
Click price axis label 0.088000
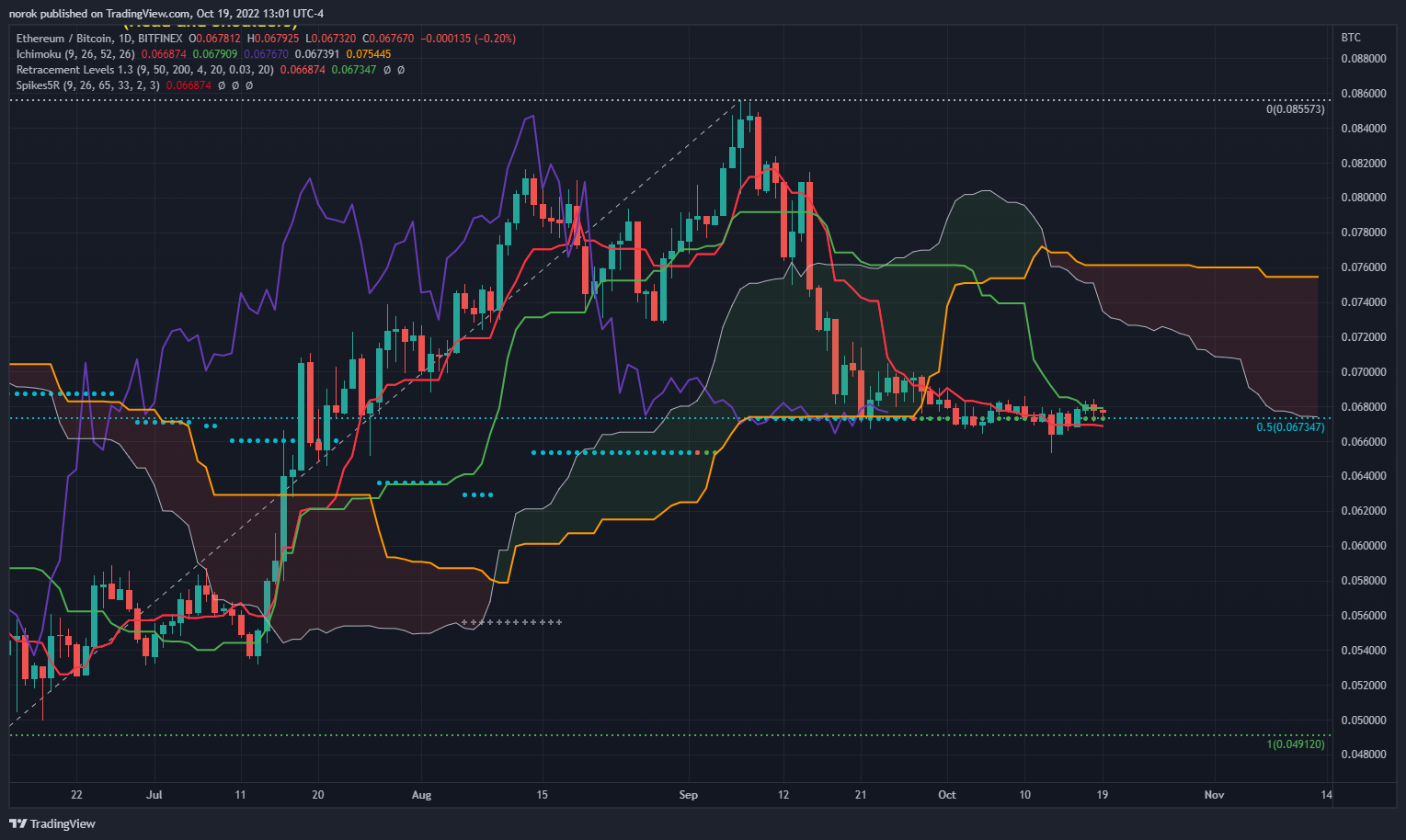[1364, 59]
